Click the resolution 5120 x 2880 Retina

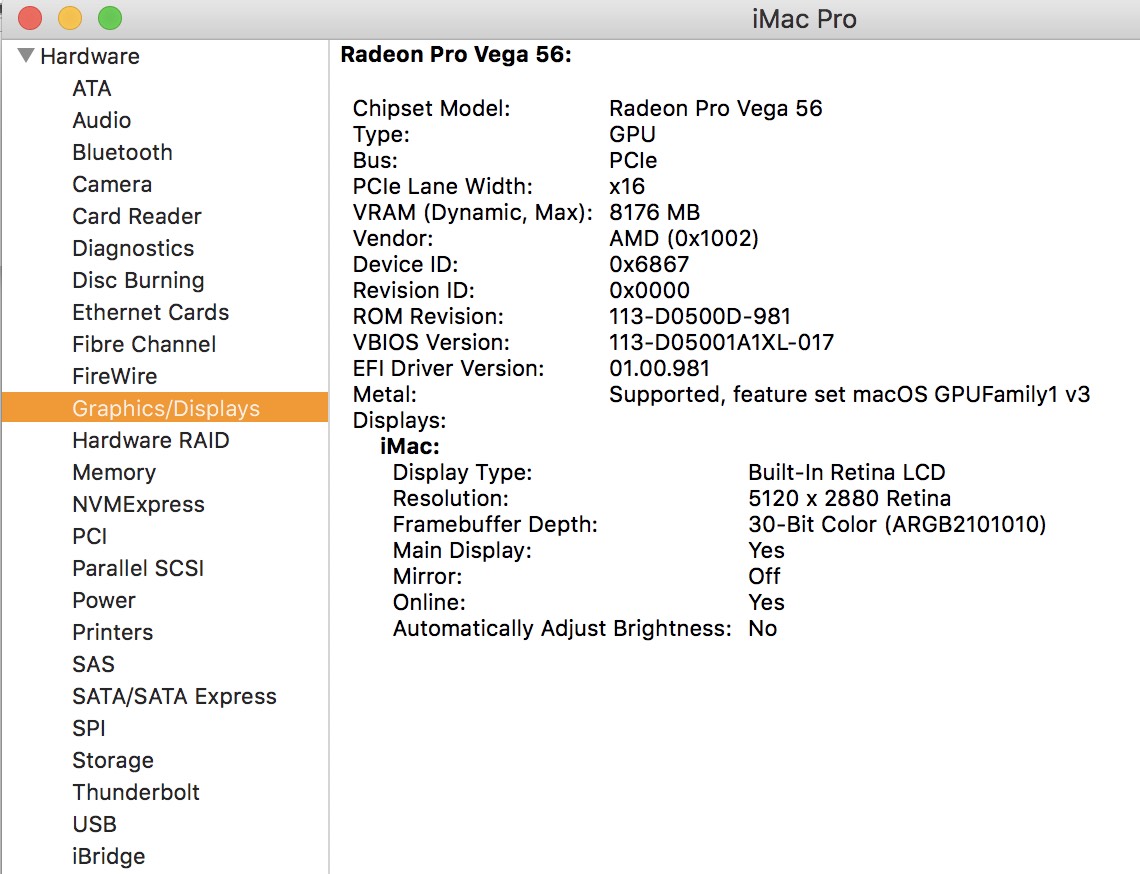click(x=849, y=498)
